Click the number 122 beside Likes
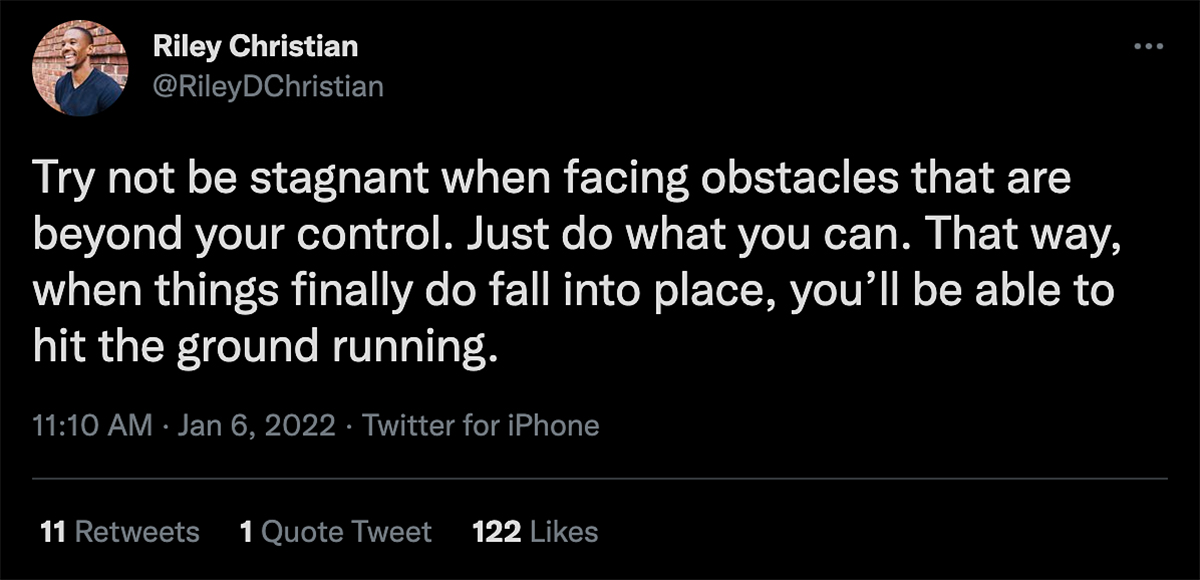Image resolution: width=1200 pixels, height=580 pixels. (x=496, y=532)
